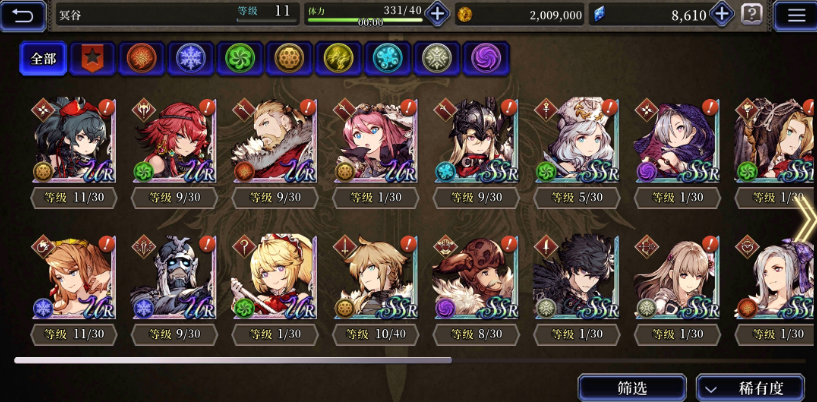Open the 稀有度 sort dropdown
This screenshot has width=817, height=402.
click(750, 388)
